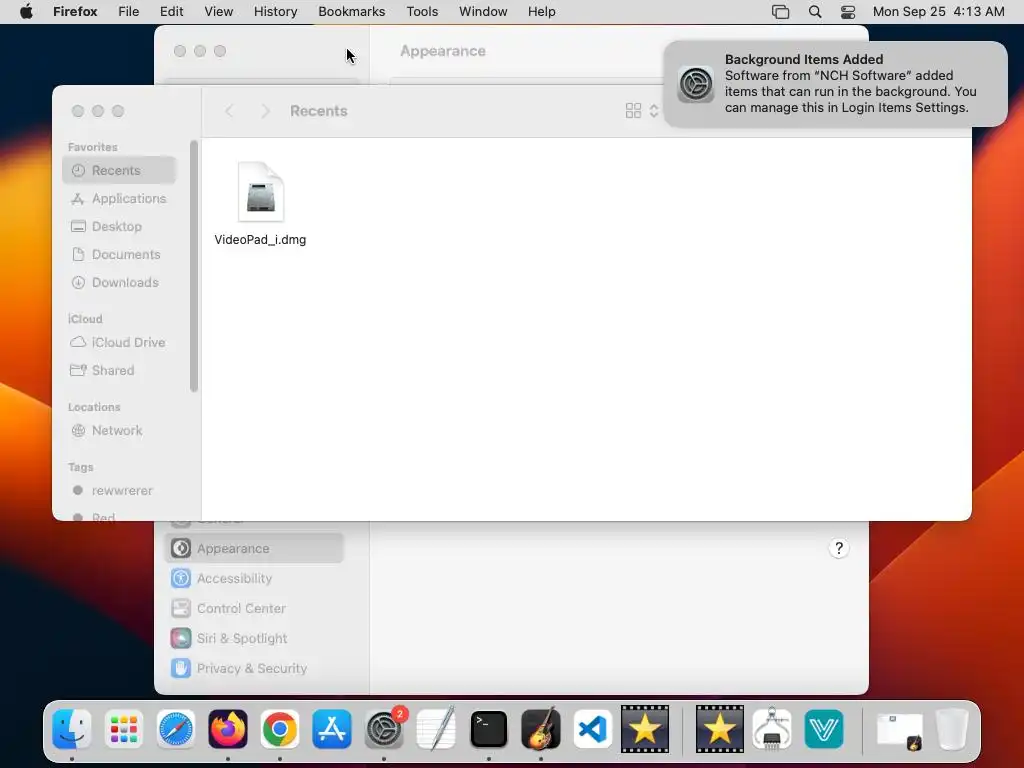Open the teal V app in dock
1024x768 pixels.
click(x=824, y=729)
